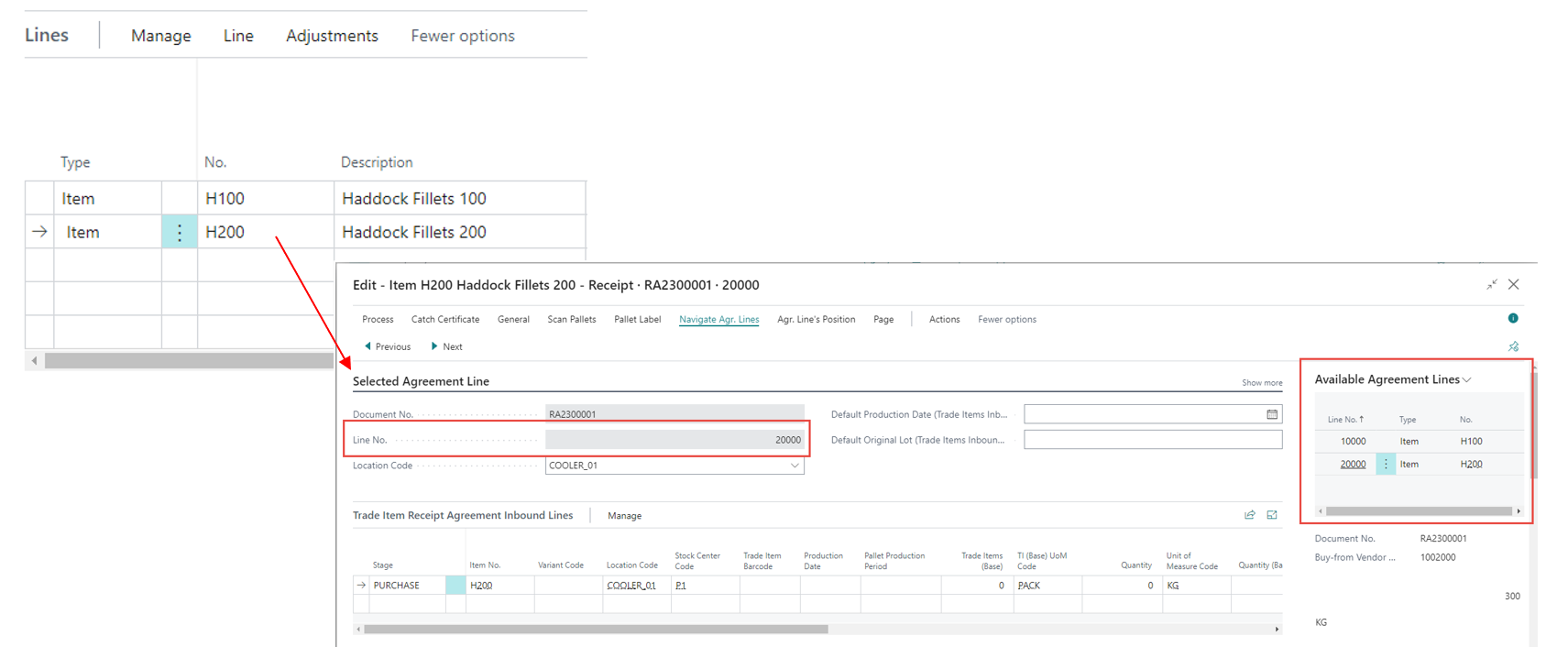
Task: Click the Next arrow icon
Action: point(434,346)
